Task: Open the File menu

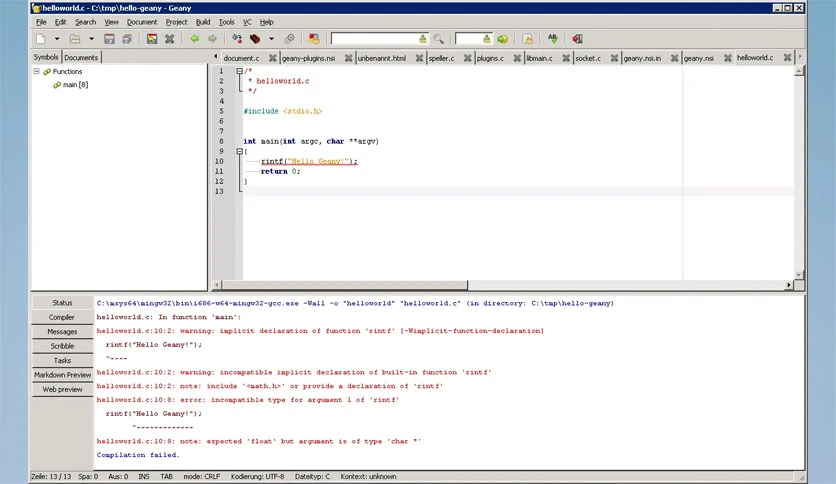Action: (x=41, y=22)
